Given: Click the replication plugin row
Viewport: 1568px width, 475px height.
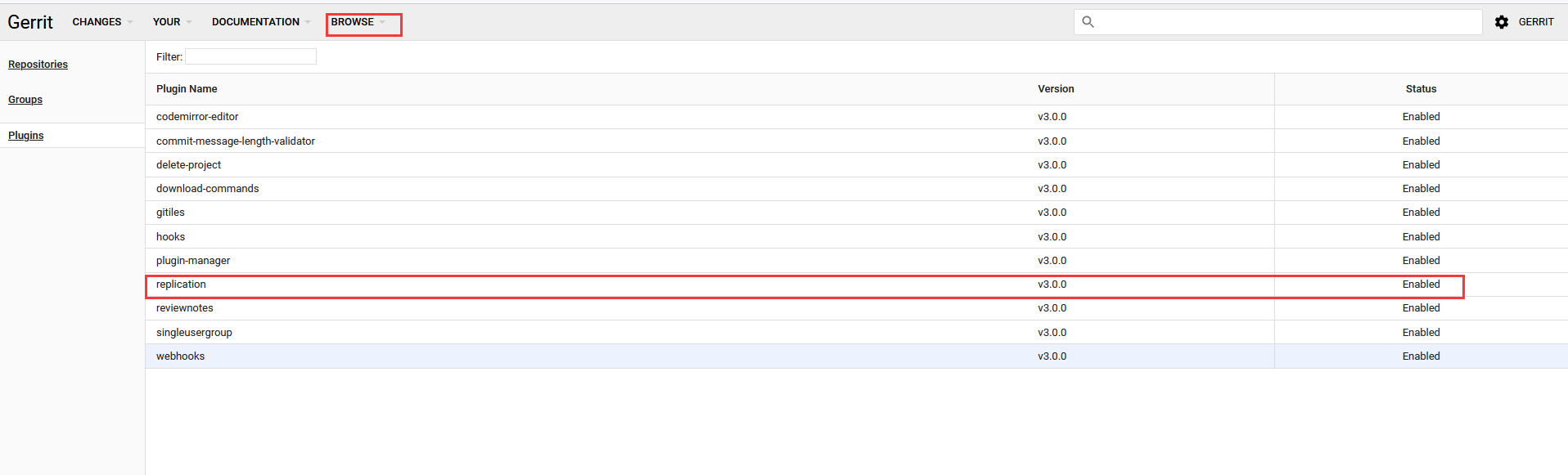Looking at the screenshot, I should pos(182,284).
